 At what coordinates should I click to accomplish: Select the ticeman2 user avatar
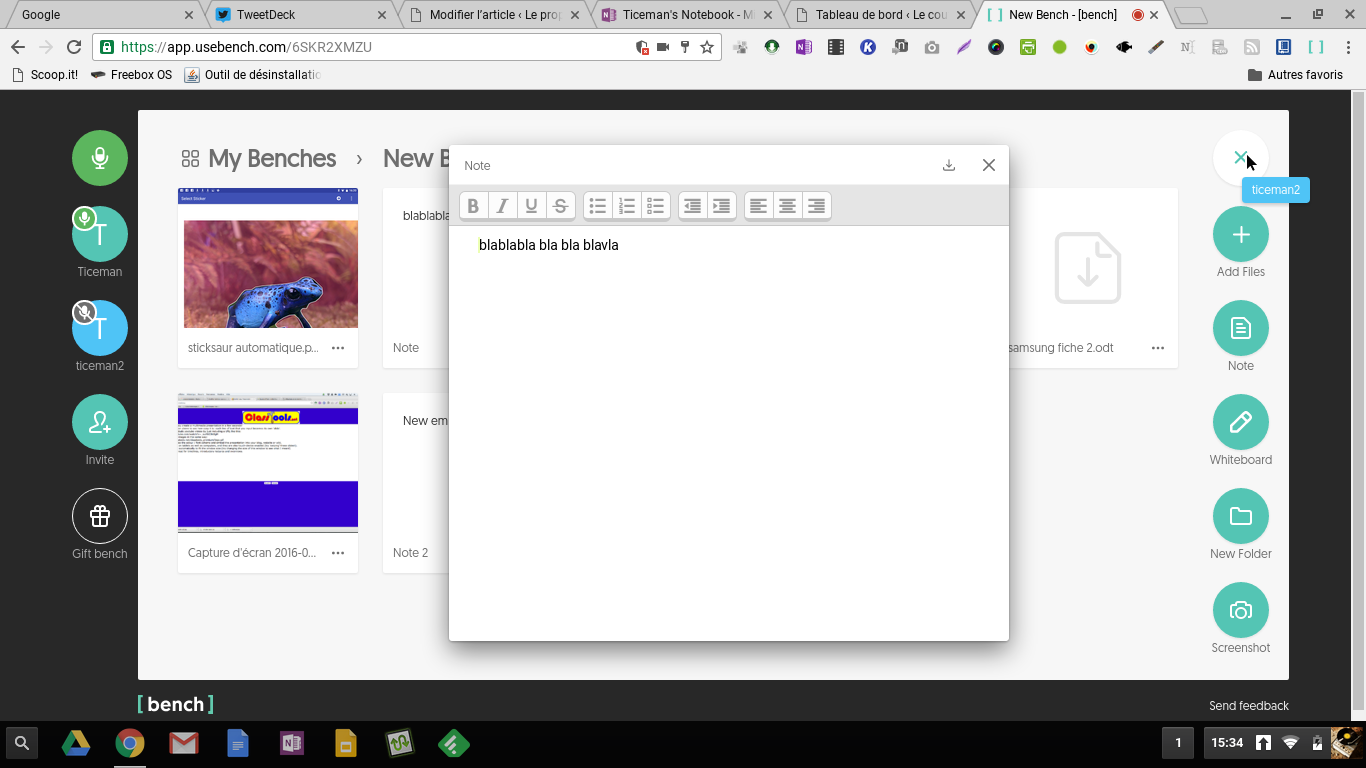click(x=100, y=328)
